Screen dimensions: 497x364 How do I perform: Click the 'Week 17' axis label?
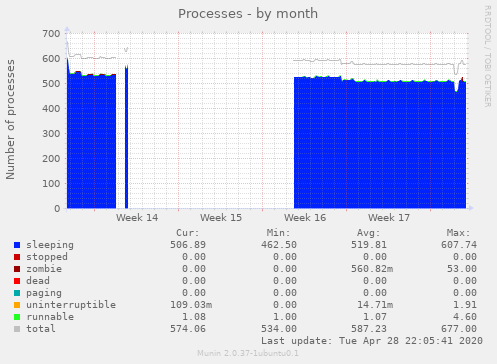pos(389,218)
